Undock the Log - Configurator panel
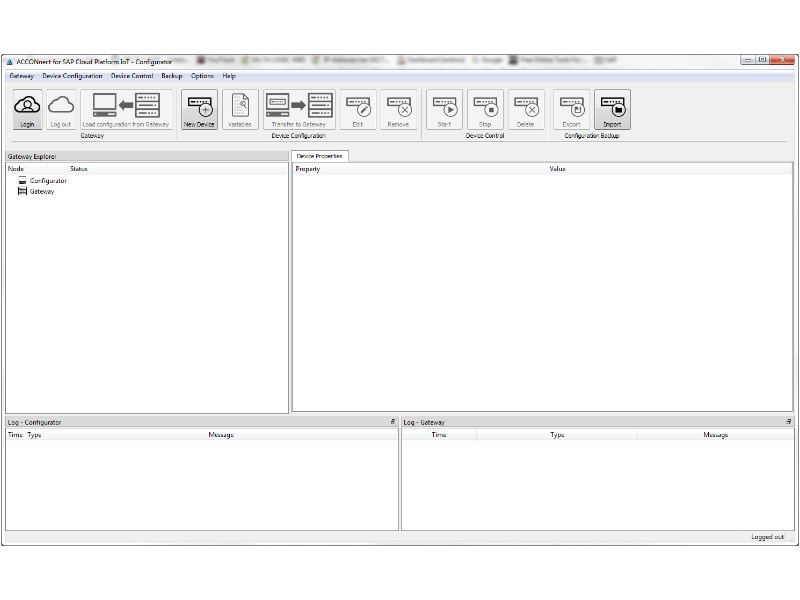 pos(393,422)
